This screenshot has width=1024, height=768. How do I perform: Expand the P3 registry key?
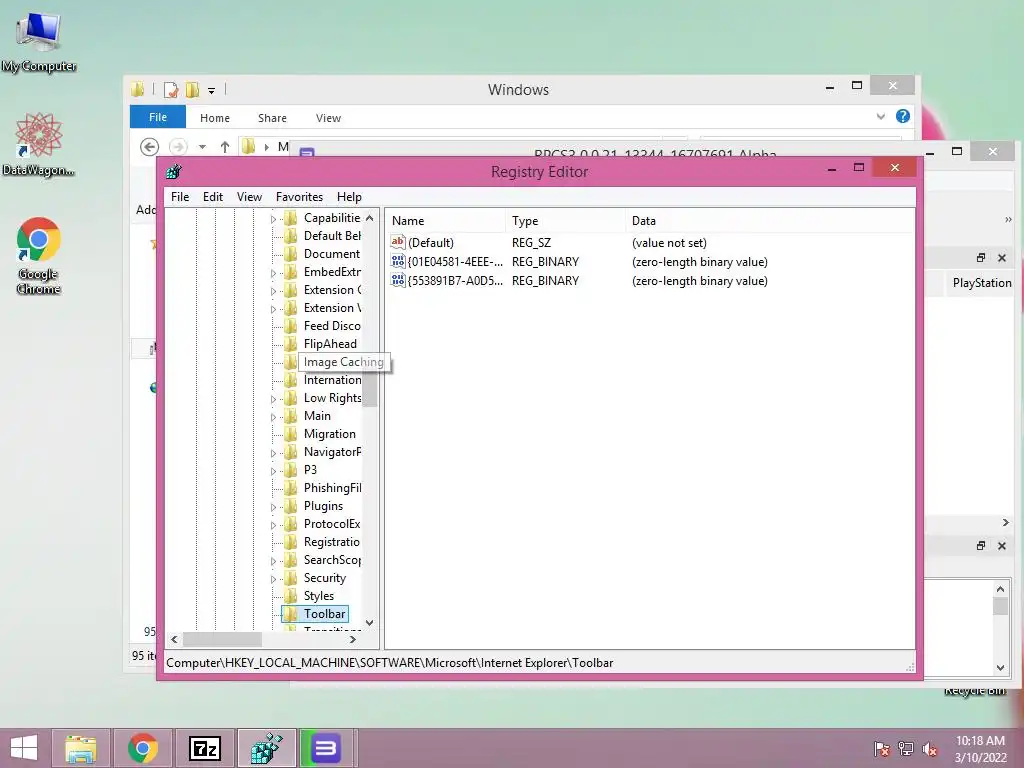tap(274, 470)
